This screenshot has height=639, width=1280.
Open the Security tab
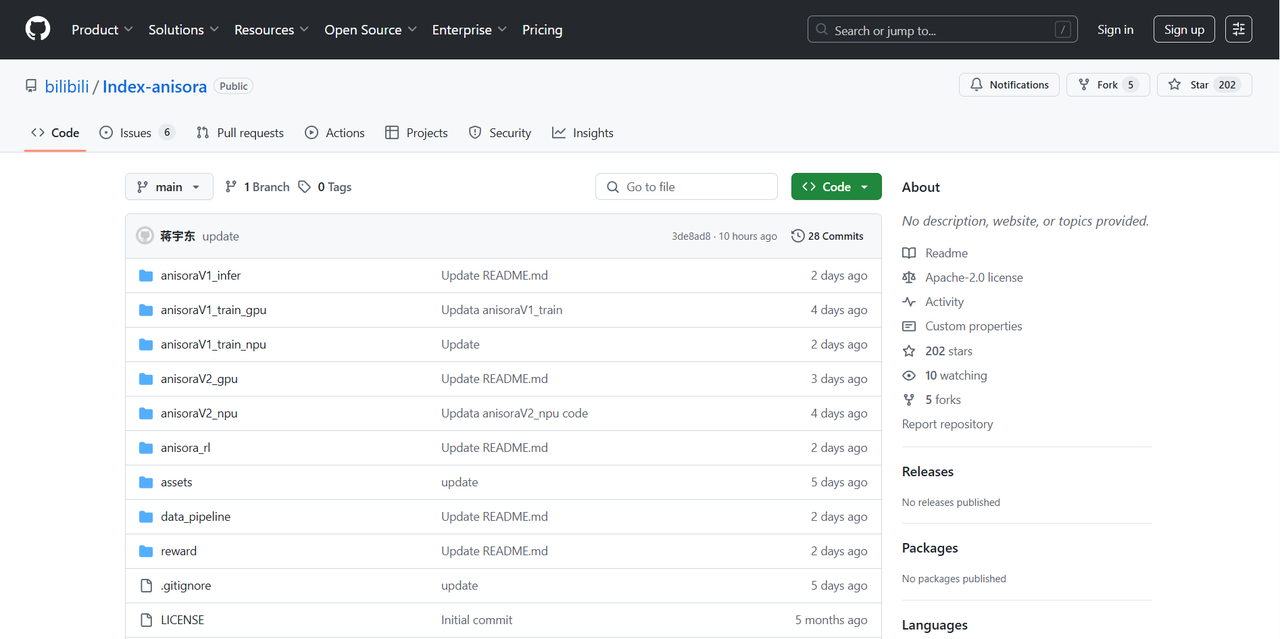point(500,133)
